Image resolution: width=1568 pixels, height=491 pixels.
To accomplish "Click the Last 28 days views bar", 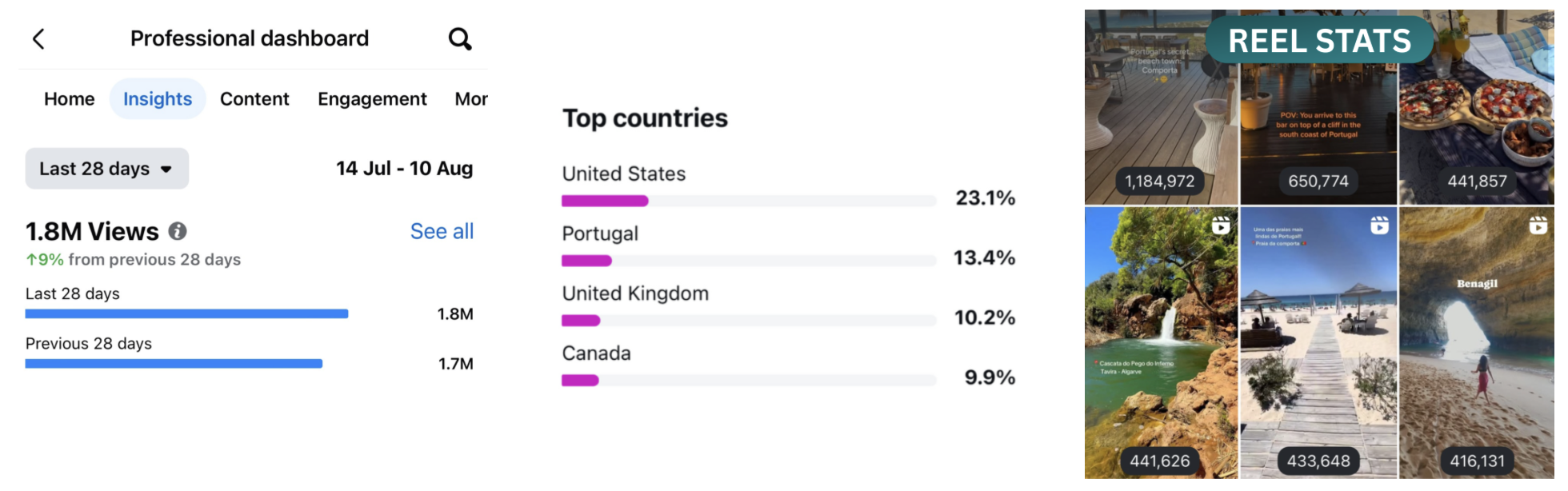I will 187,314.
